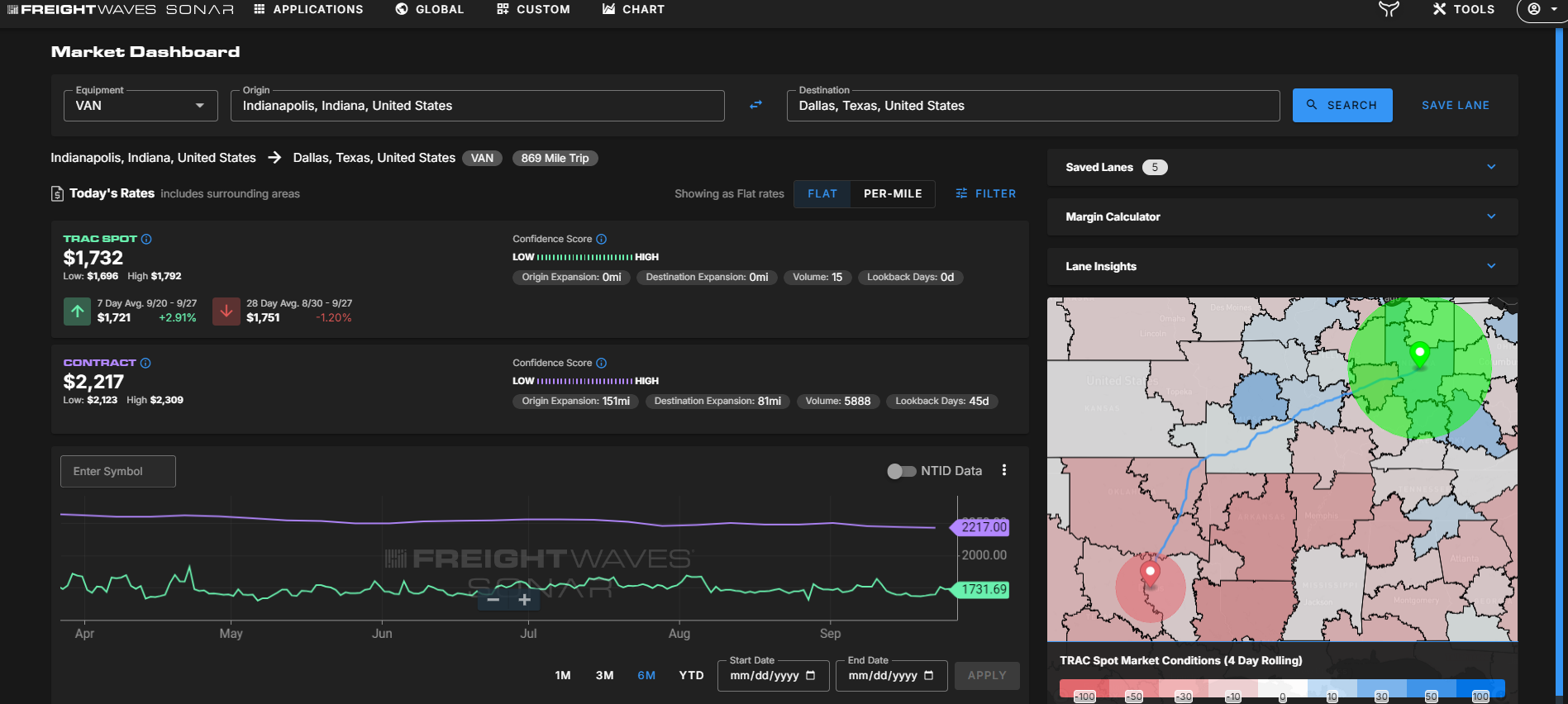Select the YTD time range tab
The height and width of the screenshot is (704, 1568).
(x=691, y=675)
